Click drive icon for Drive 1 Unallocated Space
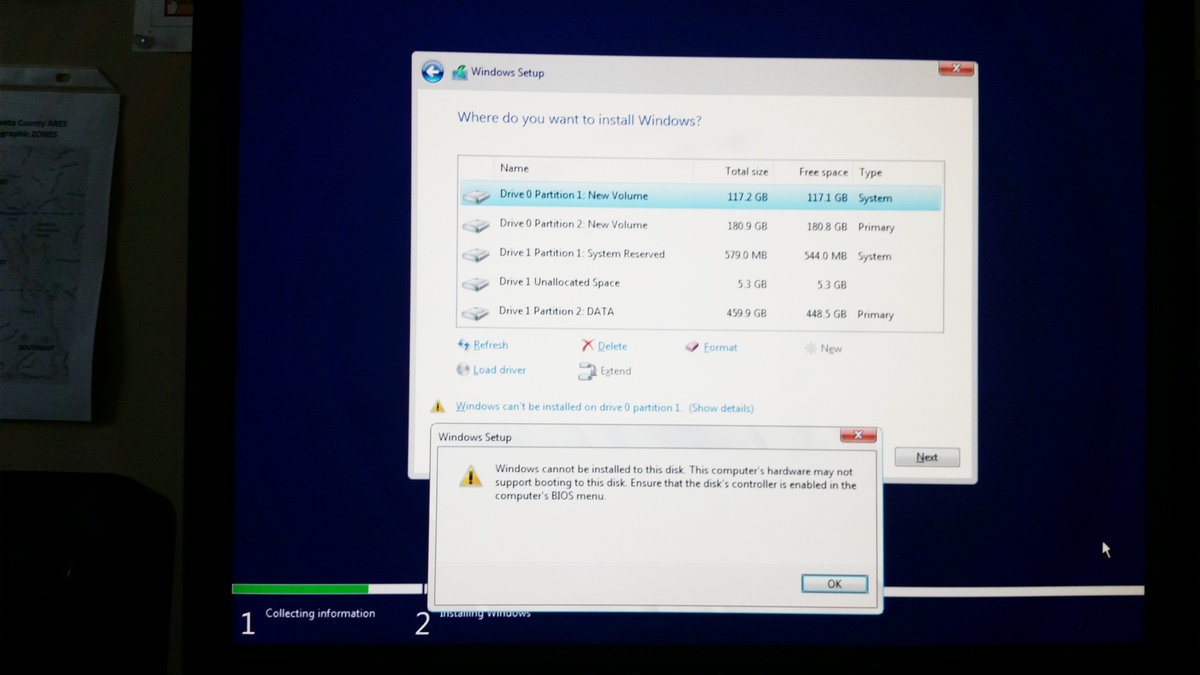This screenshot has width=1200, height=675. (476, 284)
